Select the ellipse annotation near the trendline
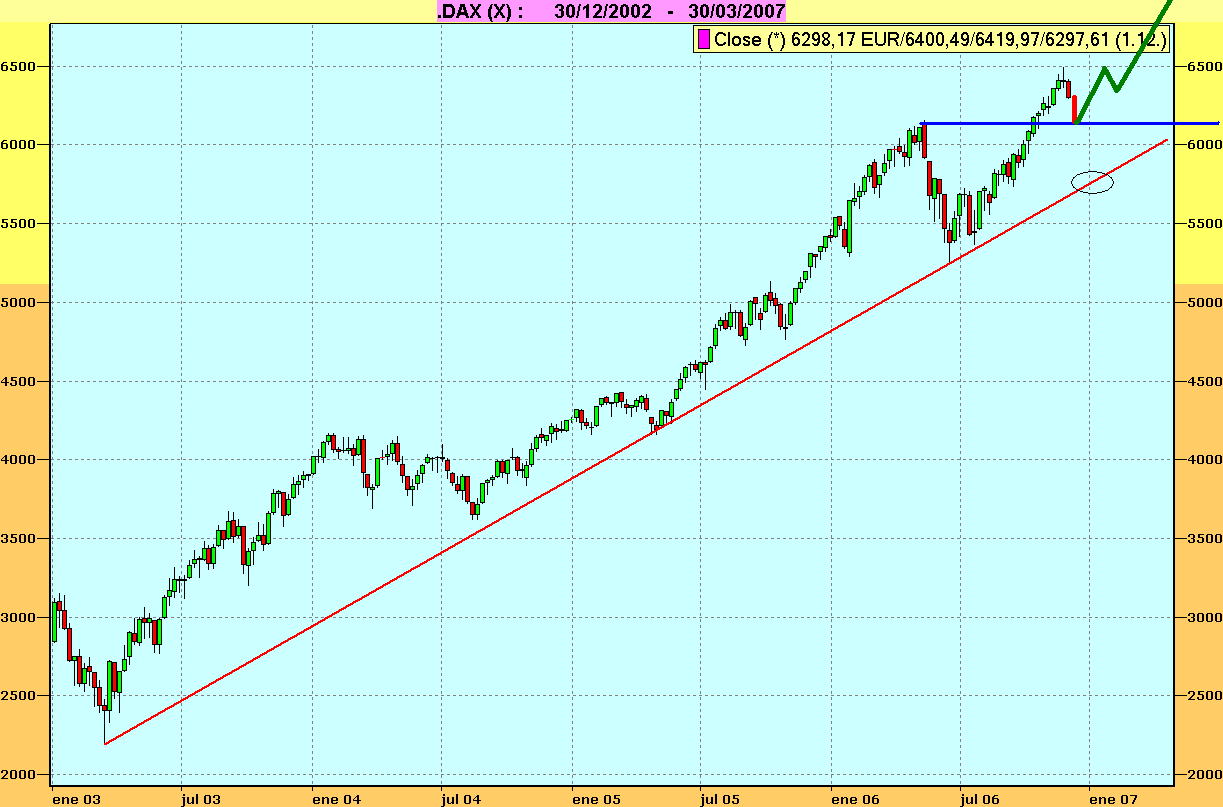 point(1092,182)
